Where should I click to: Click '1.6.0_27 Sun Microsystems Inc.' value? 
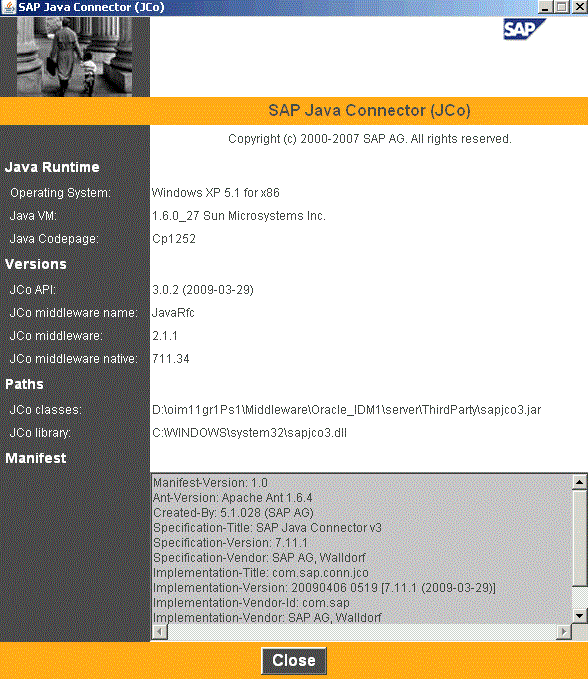pos(239,216)
